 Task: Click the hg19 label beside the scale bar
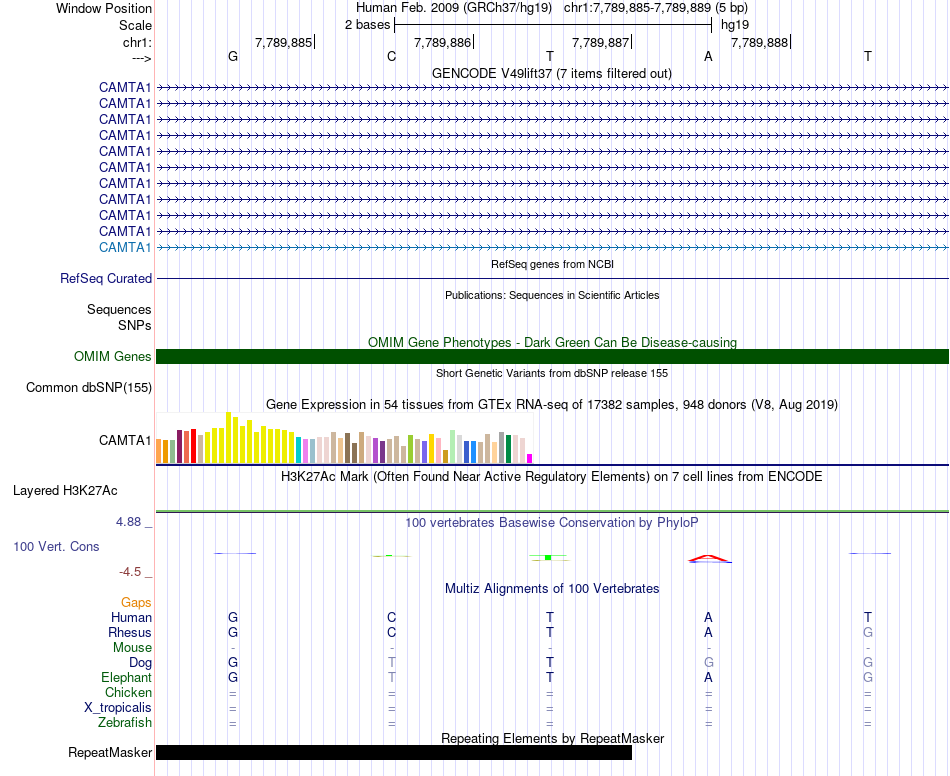pyautogui.click(x=735, y=25)
